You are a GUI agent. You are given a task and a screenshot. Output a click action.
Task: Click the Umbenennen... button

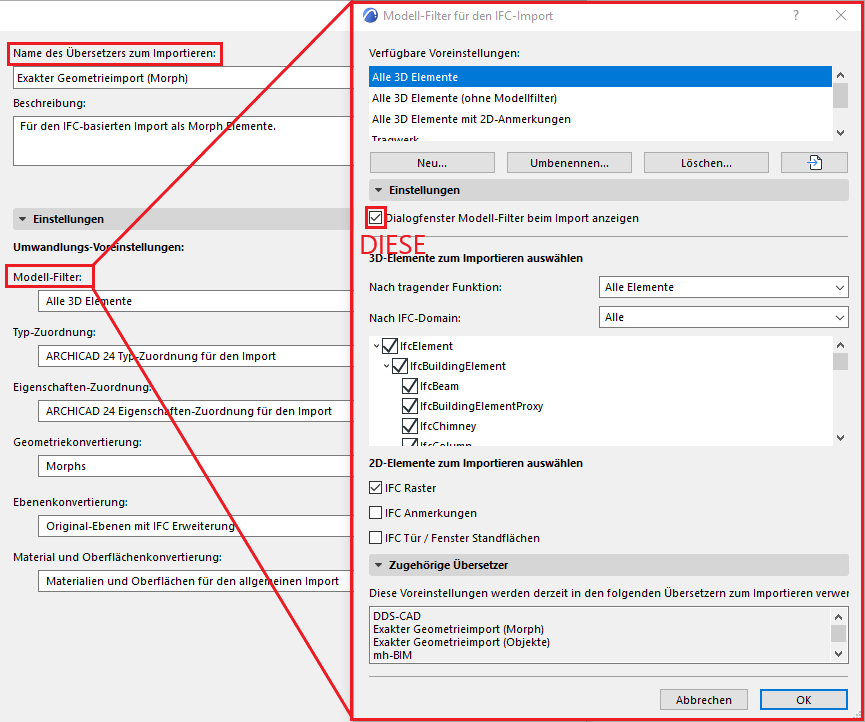coord(569,163)
